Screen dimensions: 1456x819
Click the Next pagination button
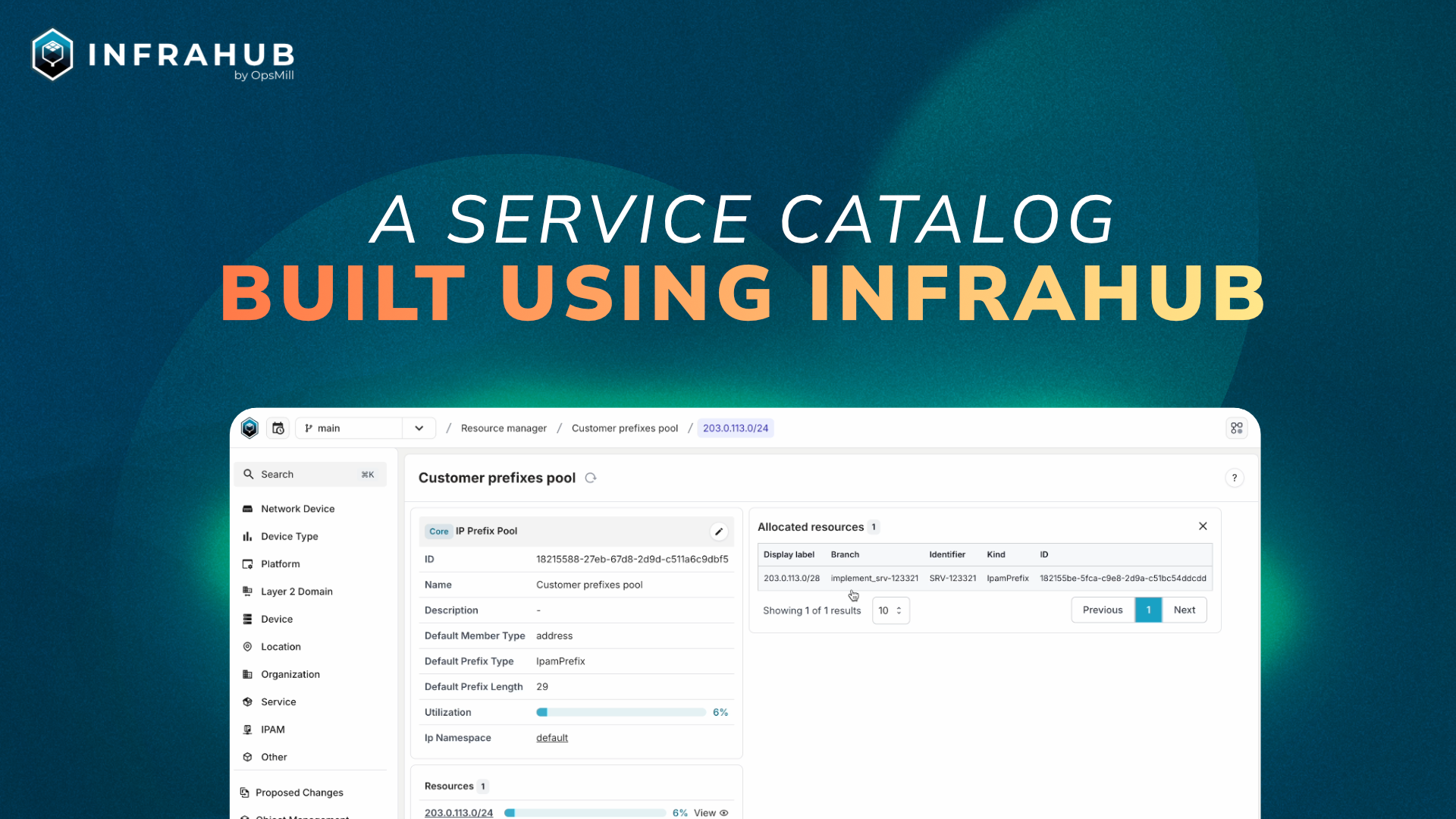(1184, 609)
